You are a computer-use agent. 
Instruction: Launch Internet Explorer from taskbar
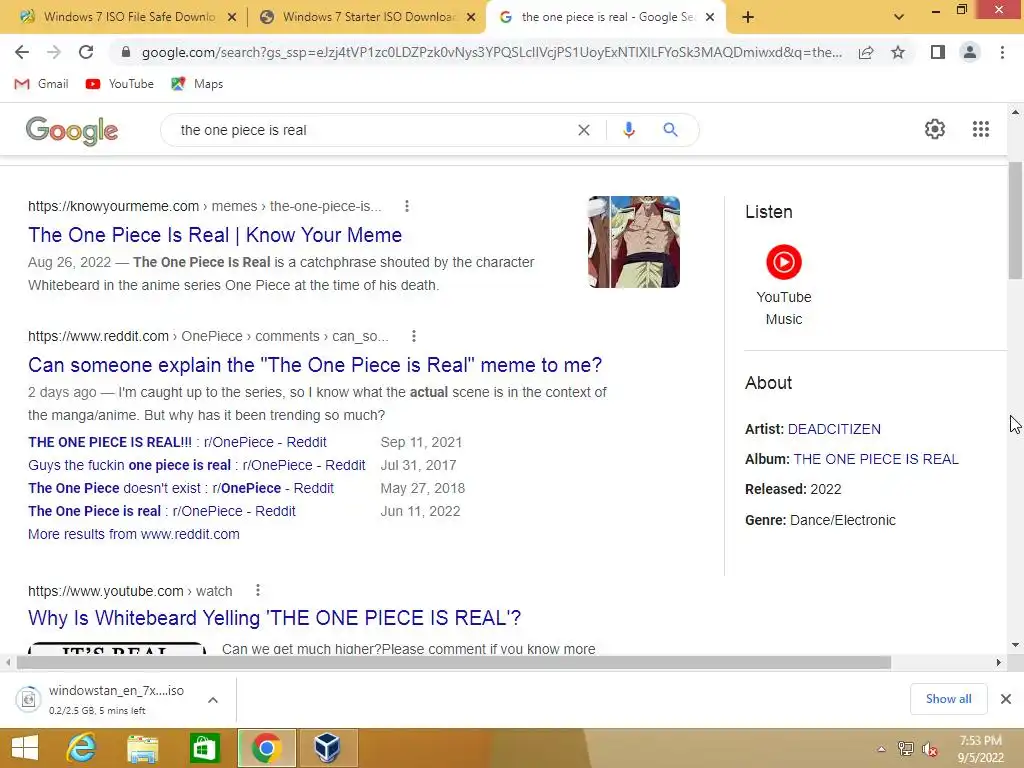point(82,748)
